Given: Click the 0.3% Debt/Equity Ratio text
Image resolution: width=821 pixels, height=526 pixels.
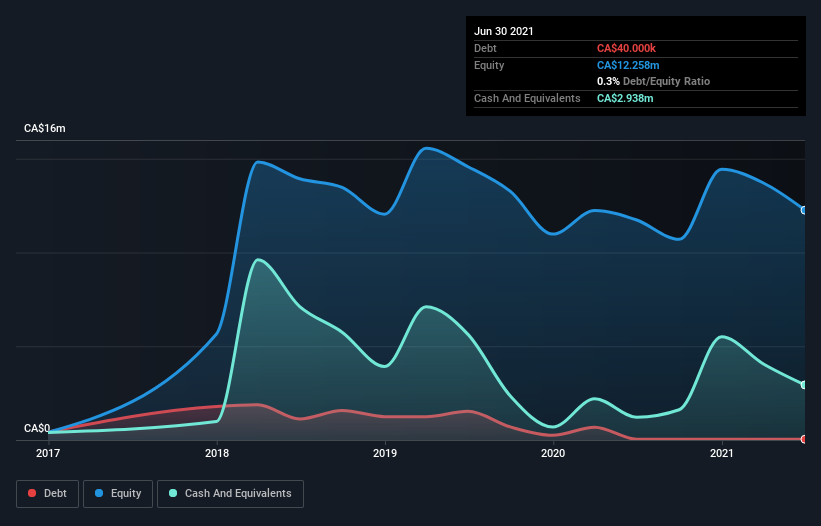Looking at the screenshot, I should [653, 82].
